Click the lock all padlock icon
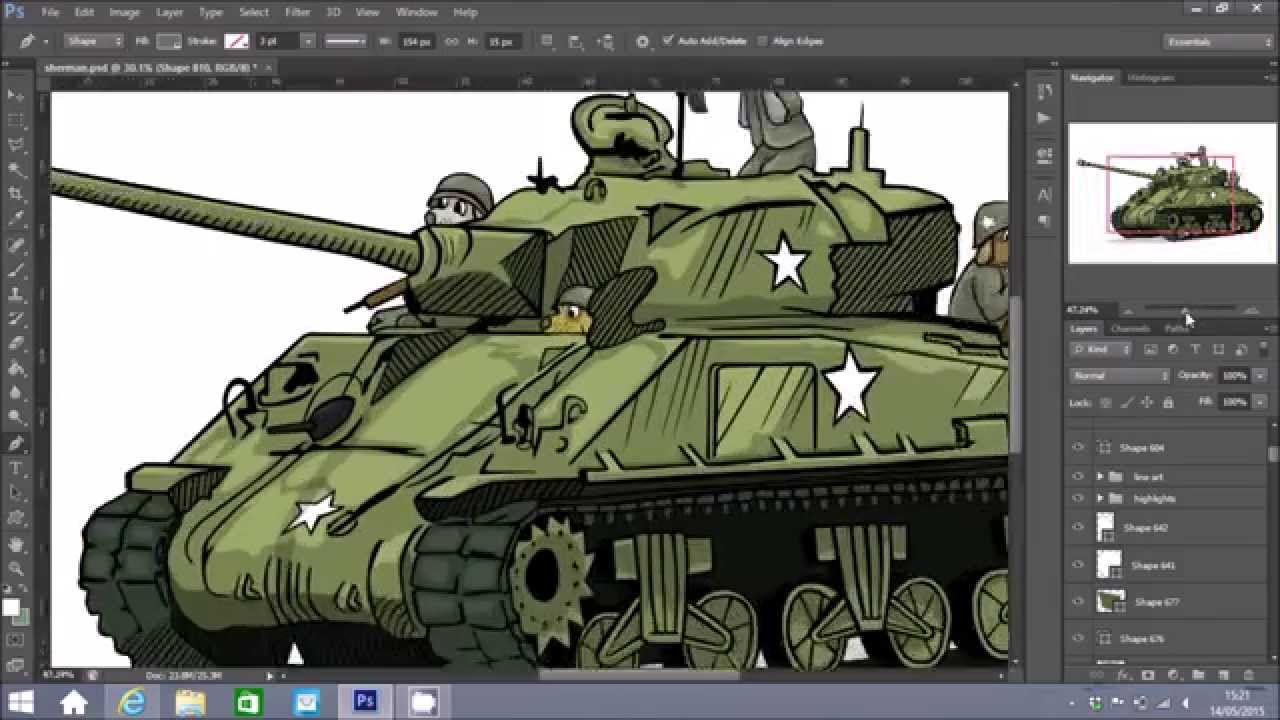This screenshot has height=720, width=1280. tap(1167, 402)
